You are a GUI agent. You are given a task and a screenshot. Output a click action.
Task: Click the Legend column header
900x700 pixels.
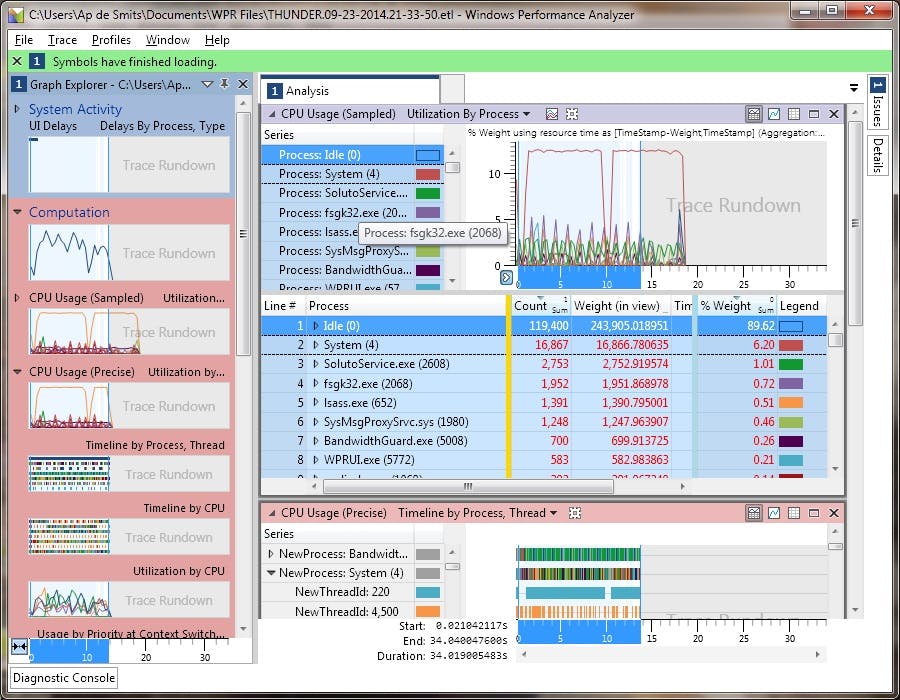tap(802, 306)
